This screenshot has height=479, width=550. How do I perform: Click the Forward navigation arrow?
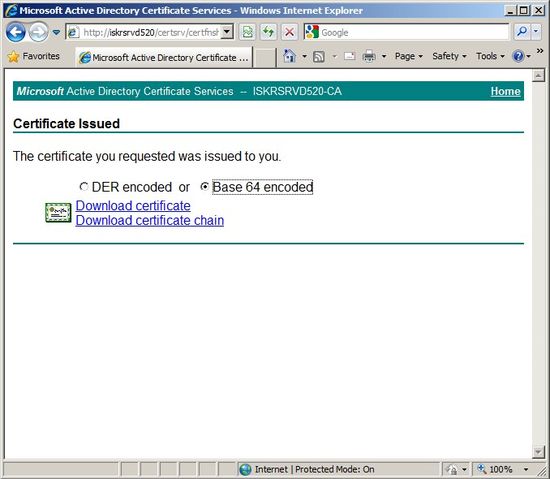[x=38, y=32]
